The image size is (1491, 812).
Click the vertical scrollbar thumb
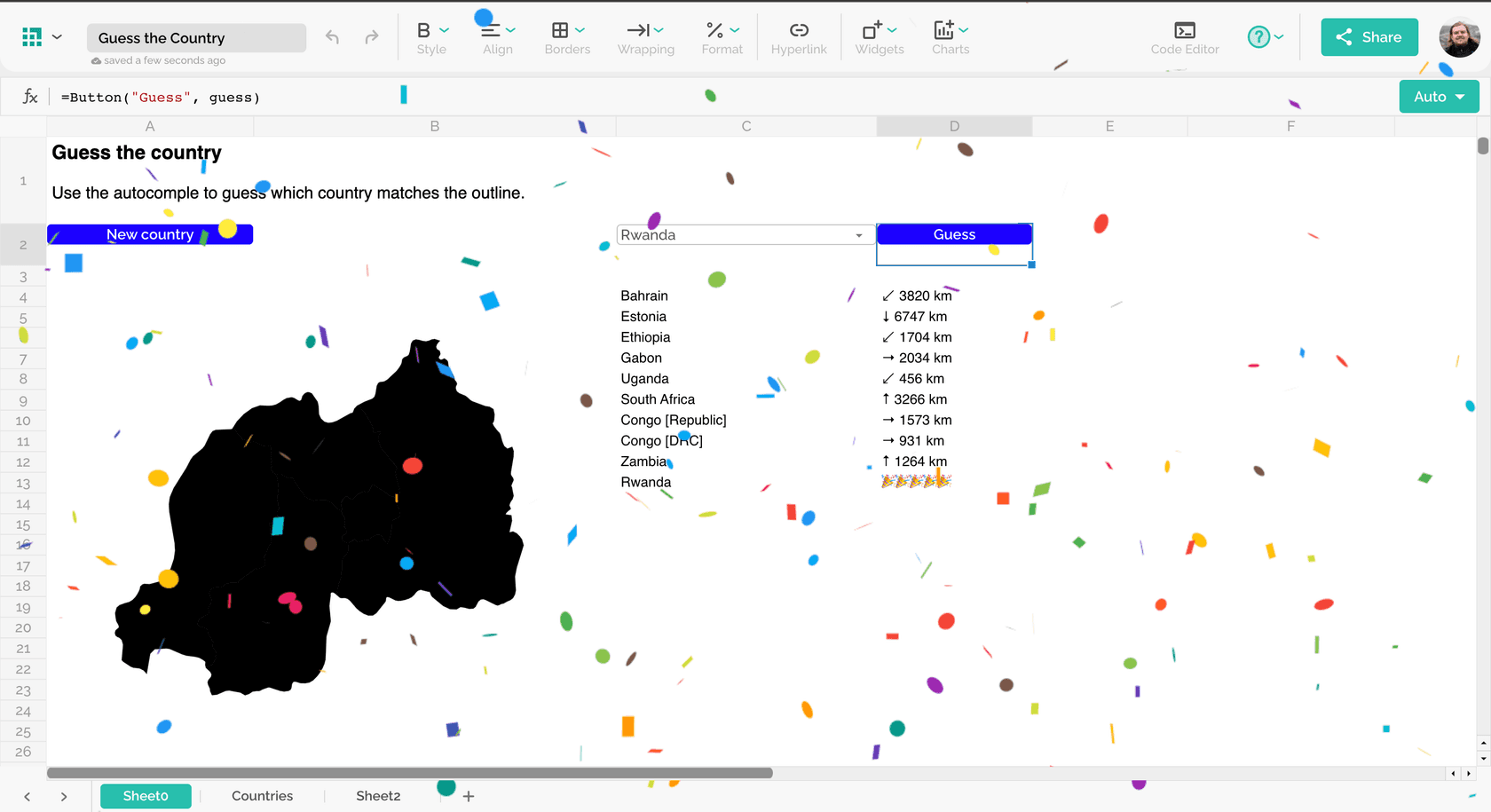coord(1483,146)
